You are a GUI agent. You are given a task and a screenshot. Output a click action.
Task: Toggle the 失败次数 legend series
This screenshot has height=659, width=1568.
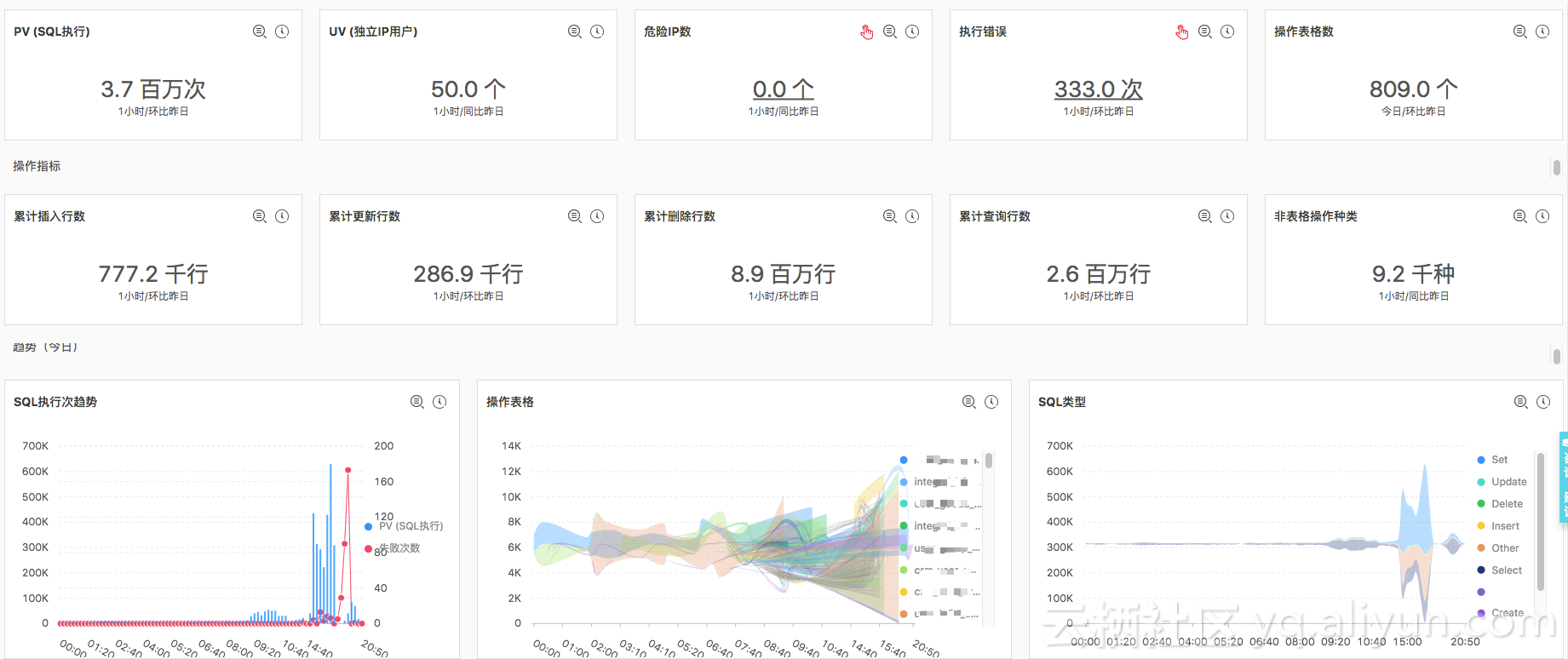click(x=393, y=548)
